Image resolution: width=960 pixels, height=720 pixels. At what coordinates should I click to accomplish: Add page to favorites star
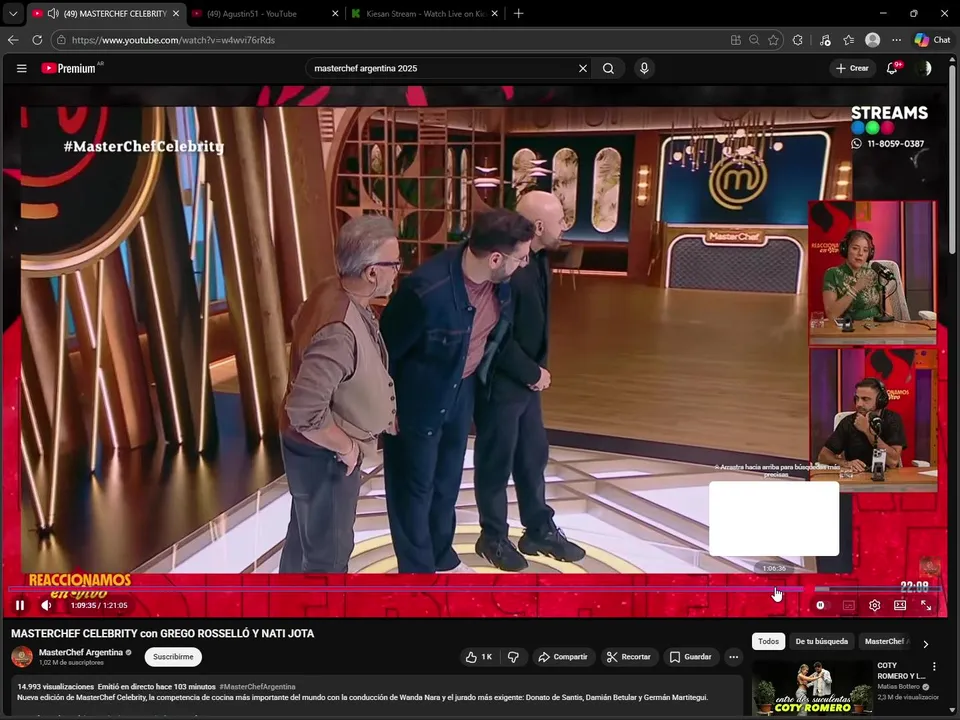click(773, 40)
